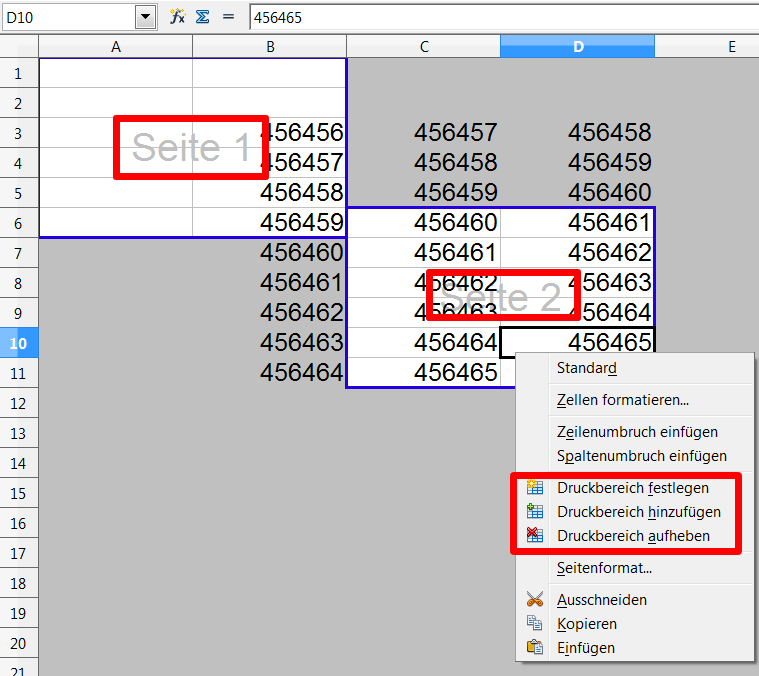Choose Spaltenumbruch einfügen
The height and width of the screenshot is (676, 759).
(641, 456)
